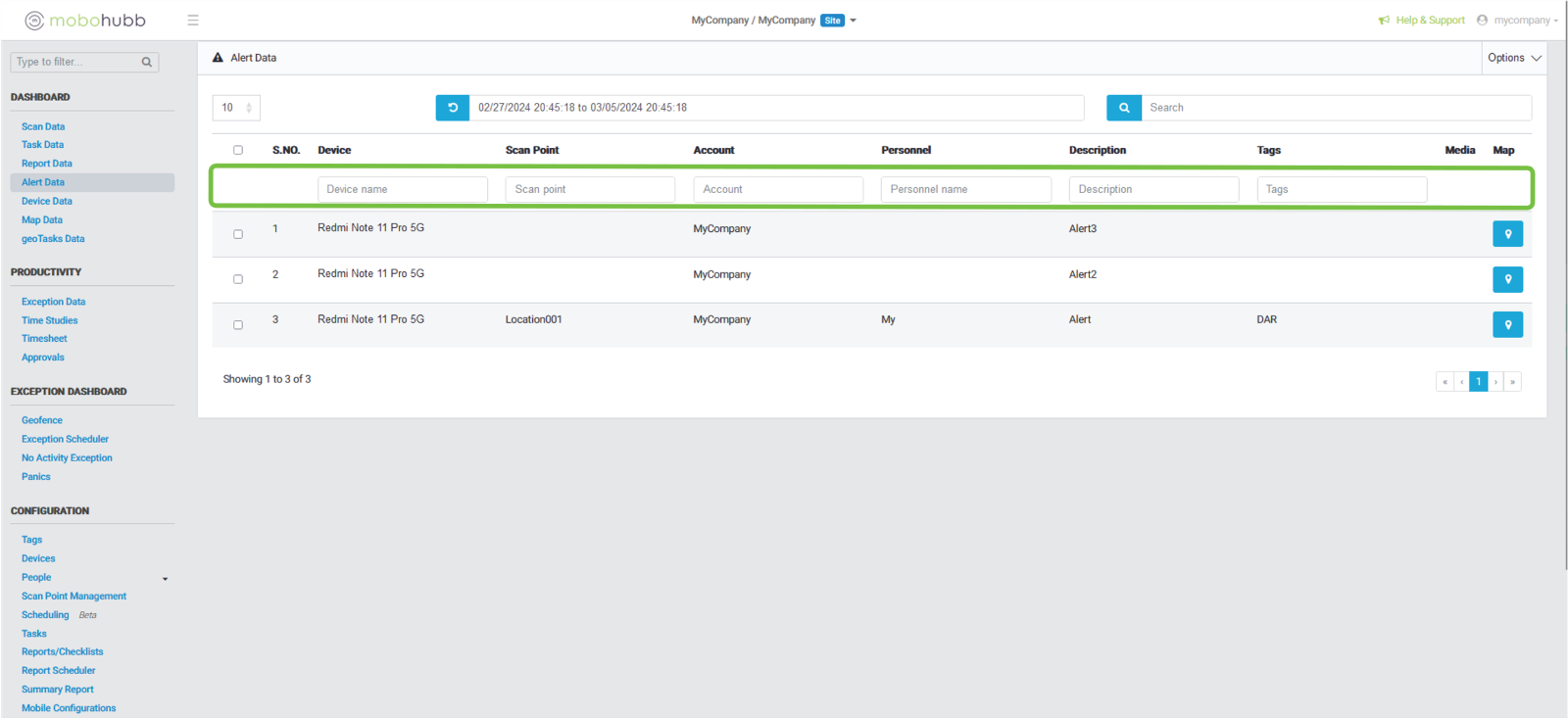Screen dimensions: 1568x718
Task: Open the Exception Scheduler link
Action: pyautogui.click(x=65, y=439)
